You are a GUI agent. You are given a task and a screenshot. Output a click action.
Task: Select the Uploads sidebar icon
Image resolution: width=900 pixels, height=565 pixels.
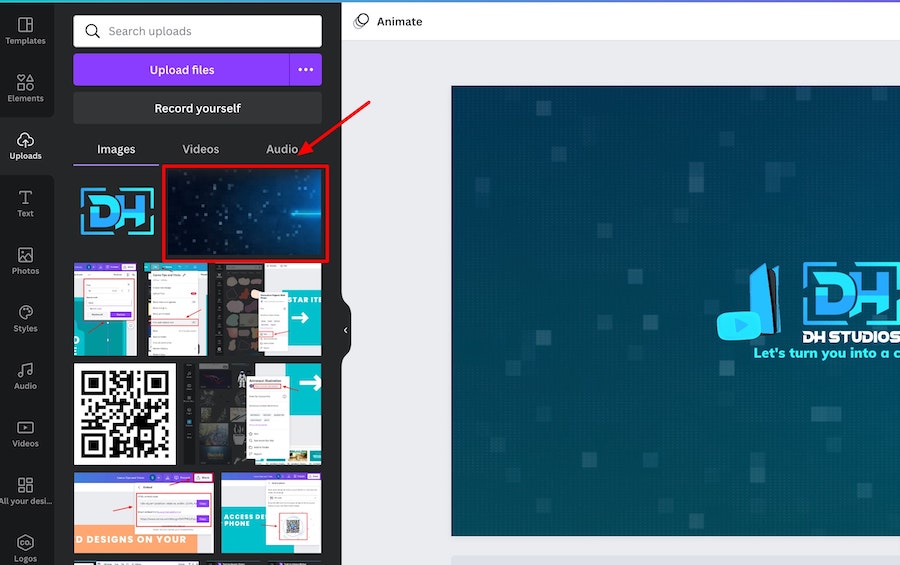(25, 145)
